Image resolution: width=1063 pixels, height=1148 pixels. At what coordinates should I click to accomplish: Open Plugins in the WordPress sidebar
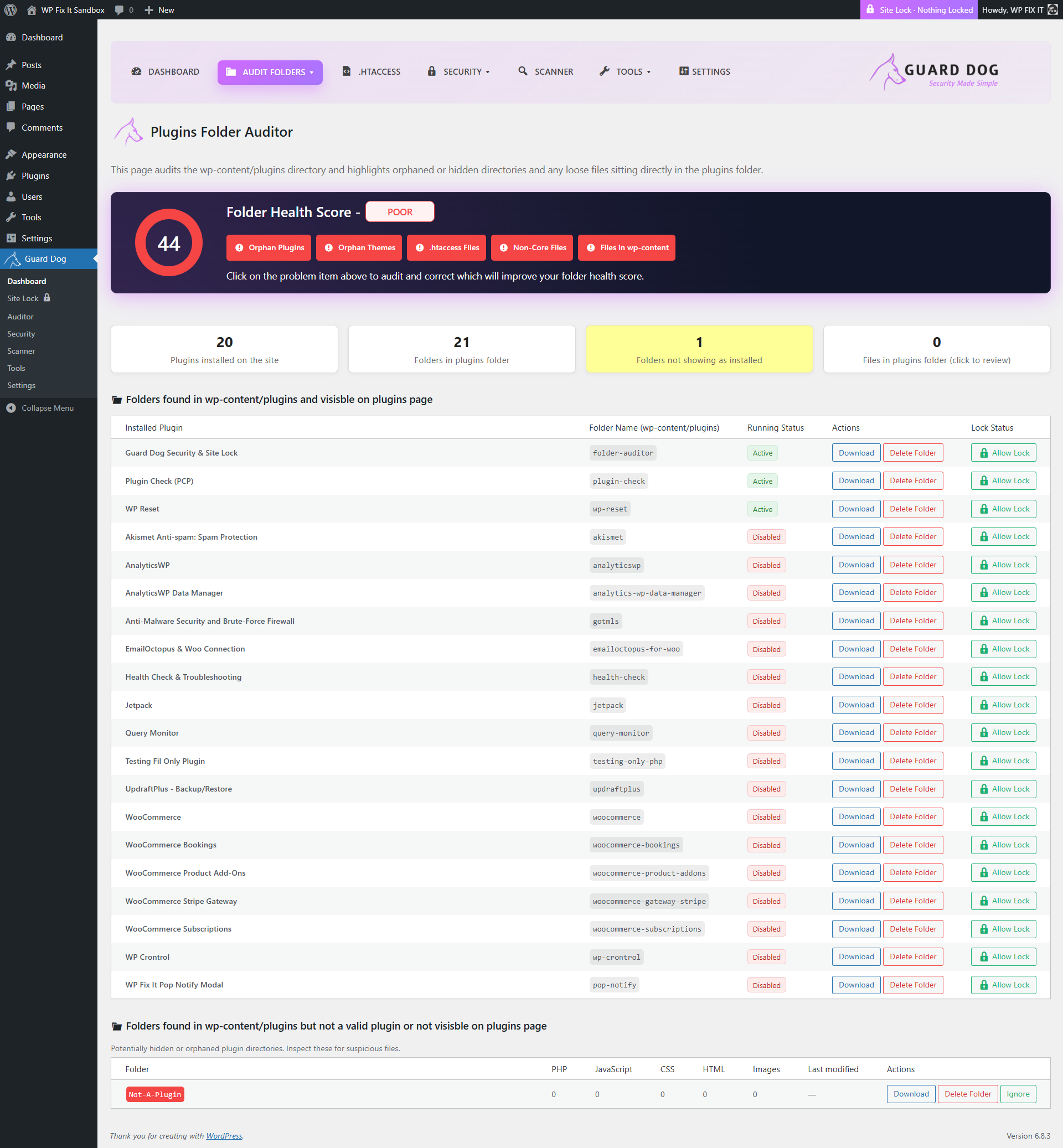tap(35, 176)
